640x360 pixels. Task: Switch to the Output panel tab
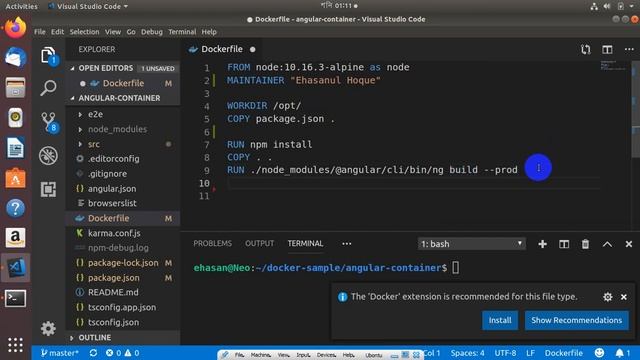pos(260,244)
